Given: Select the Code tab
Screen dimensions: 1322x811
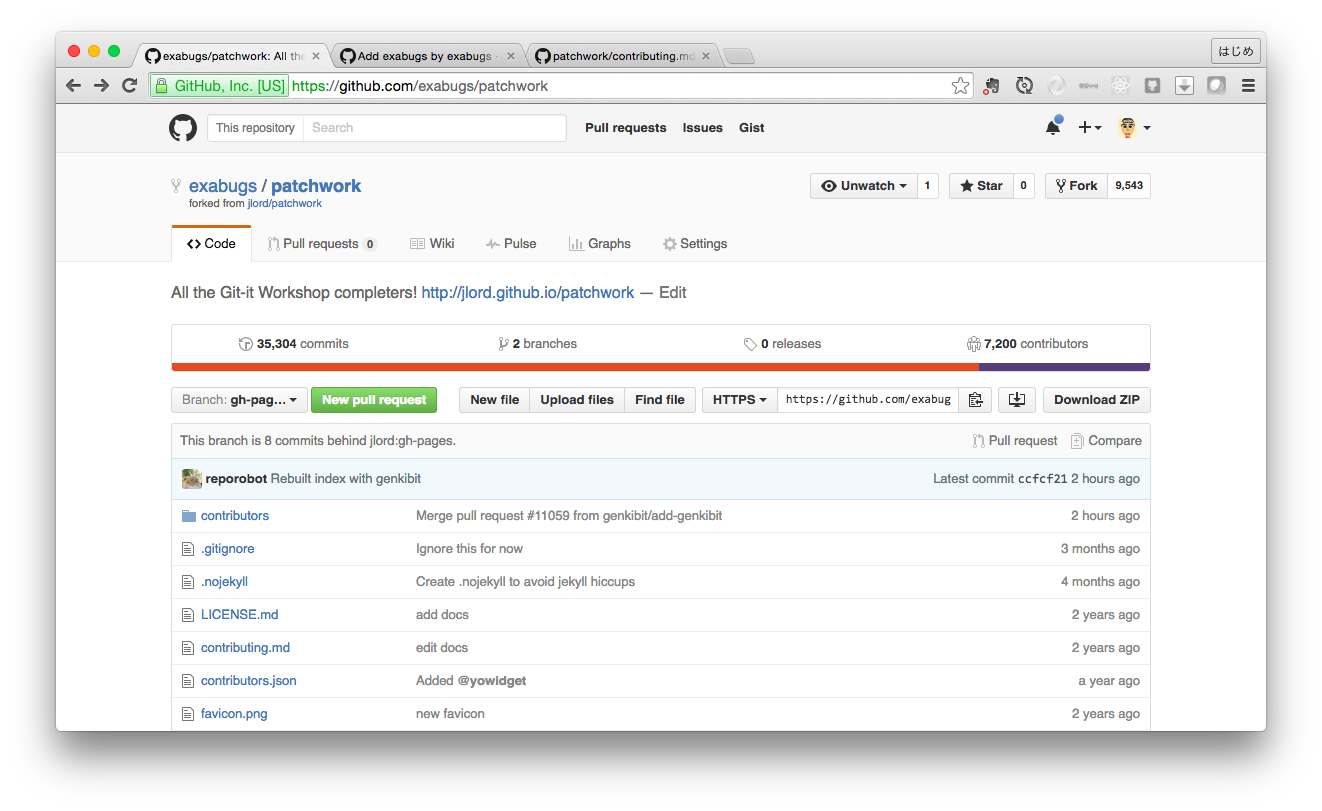Looking at the screenshot, I should [x=211, y=244].
